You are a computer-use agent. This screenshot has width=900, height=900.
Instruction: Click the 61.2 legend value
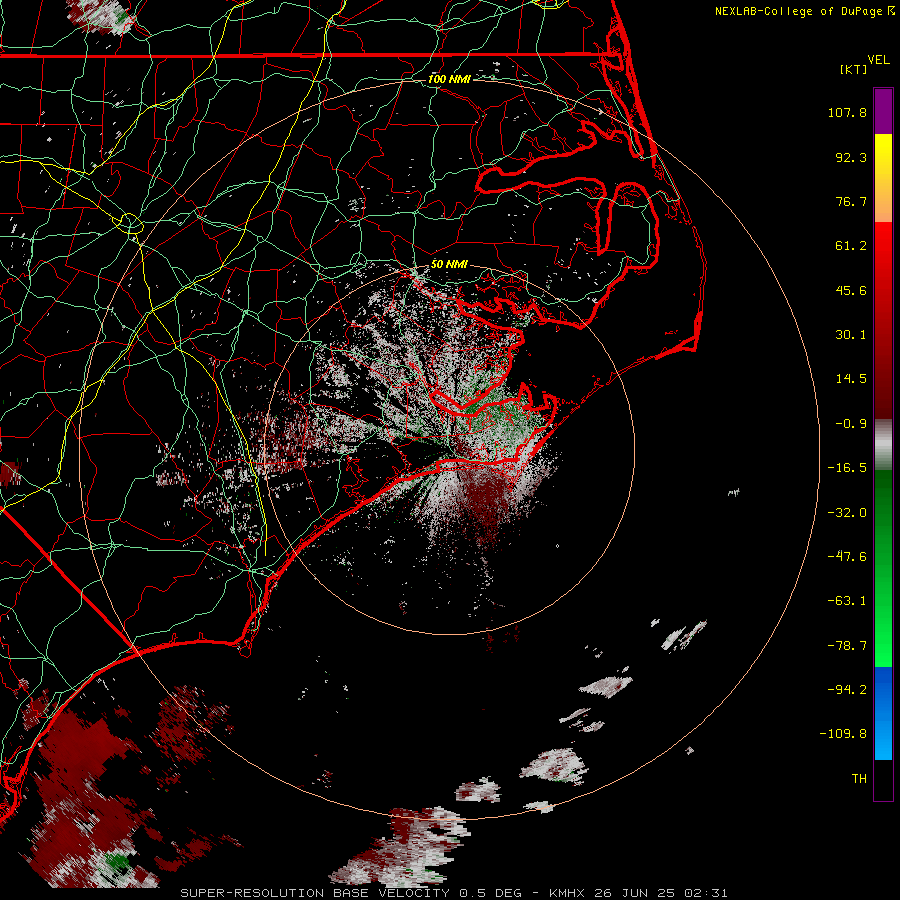(x=851, y=245)
